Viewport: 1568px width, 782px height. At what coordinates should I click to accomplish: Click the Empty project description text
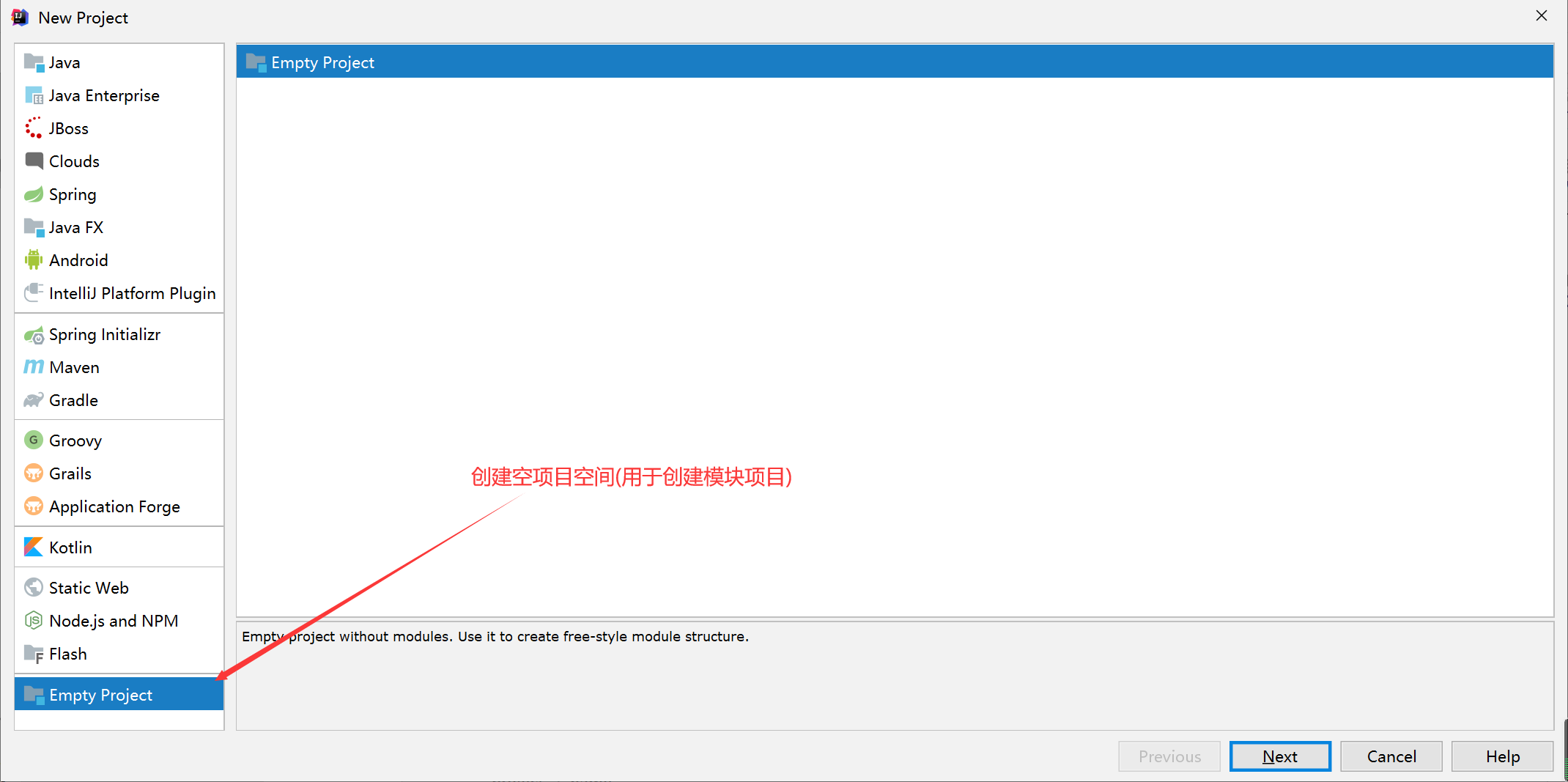tap(495, 637)
